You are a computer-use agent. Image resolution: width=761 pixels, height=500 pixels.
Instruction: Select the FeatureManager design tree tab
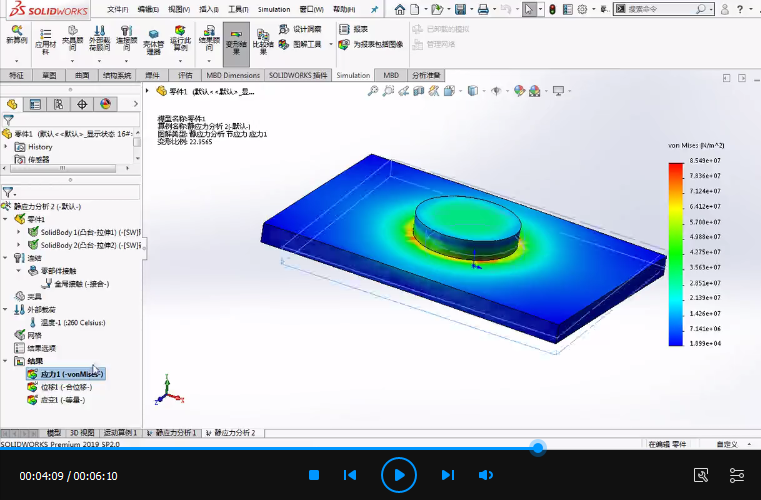(12, 104)
